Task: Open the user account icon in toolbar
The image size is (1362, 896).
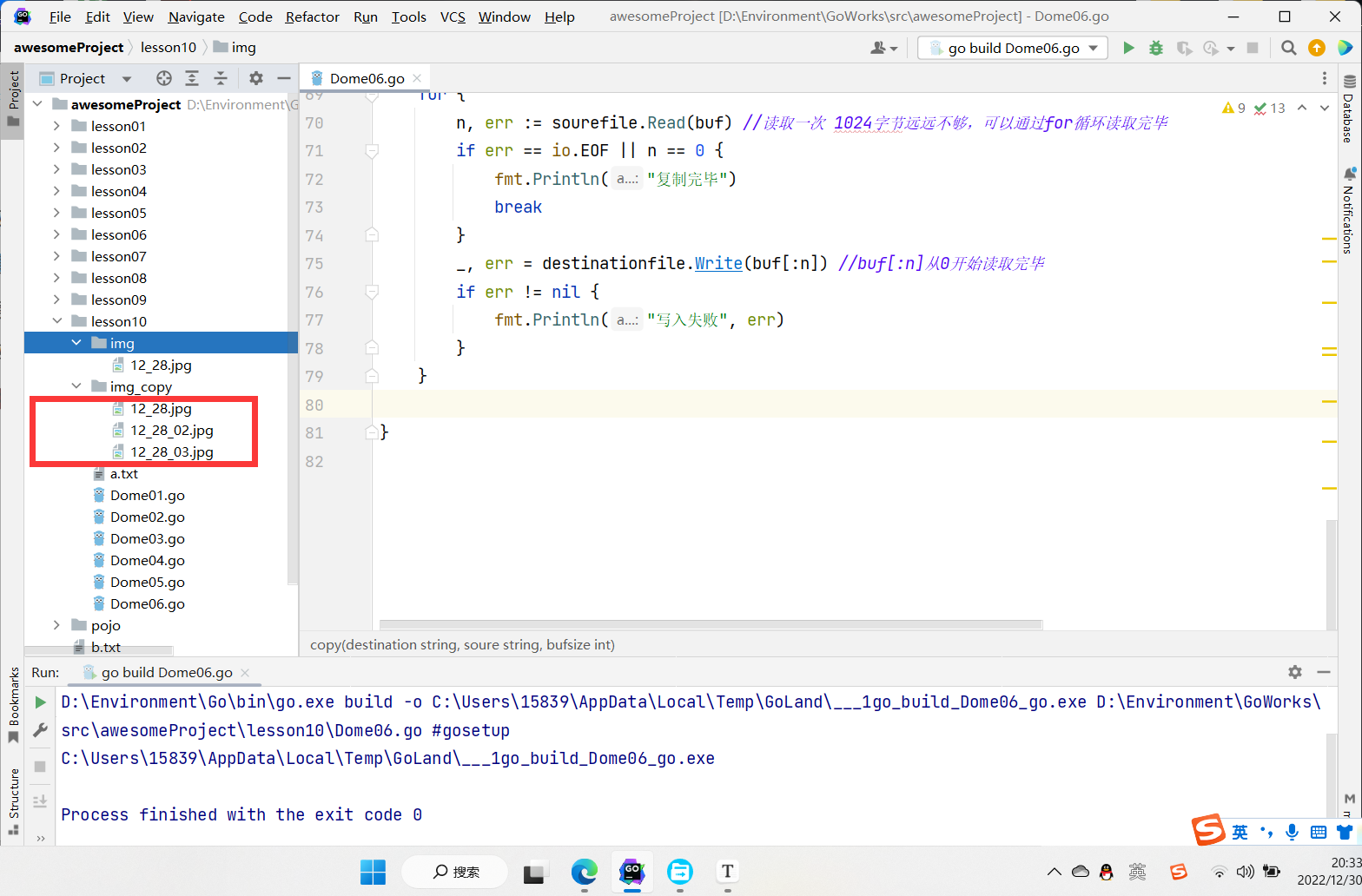Action: tap(883, 48)
